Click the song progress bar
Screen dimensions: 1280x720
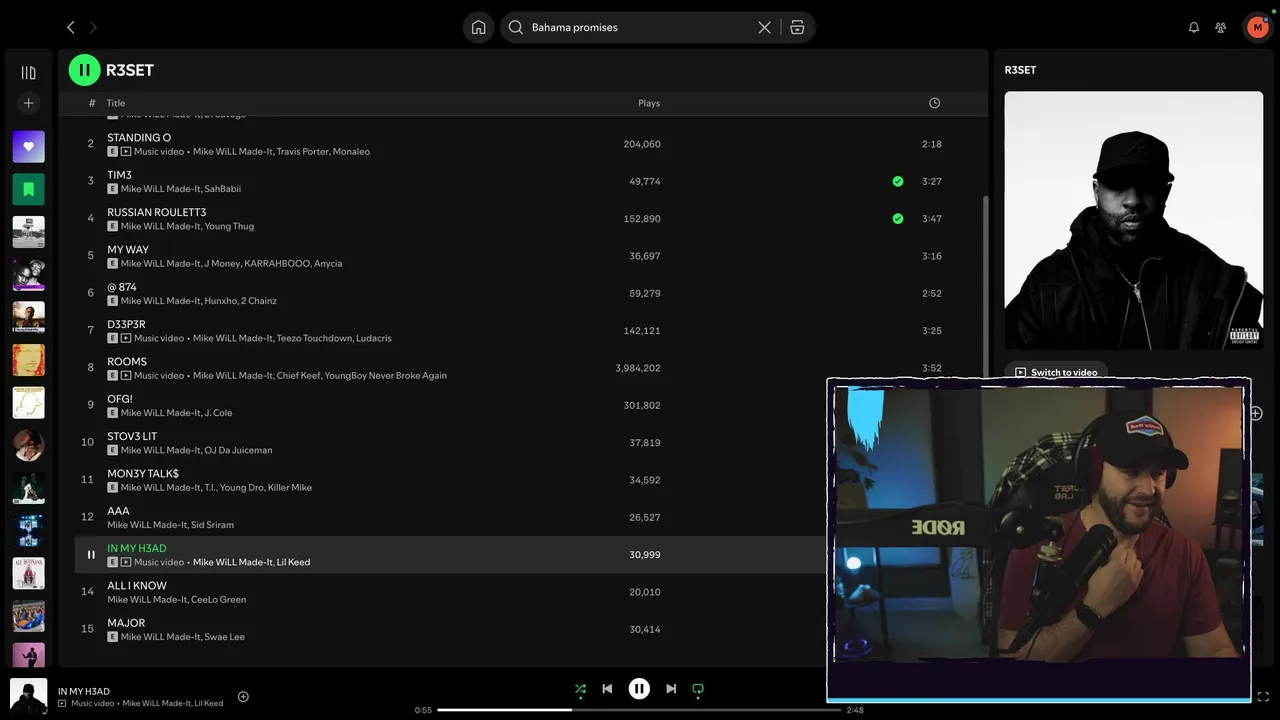(x=639, y=710)
